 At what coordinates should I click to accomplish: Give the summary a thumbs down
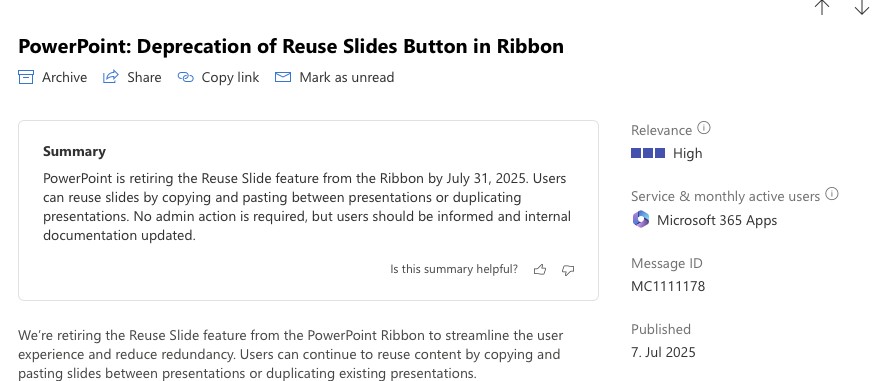tap(568, 270)
